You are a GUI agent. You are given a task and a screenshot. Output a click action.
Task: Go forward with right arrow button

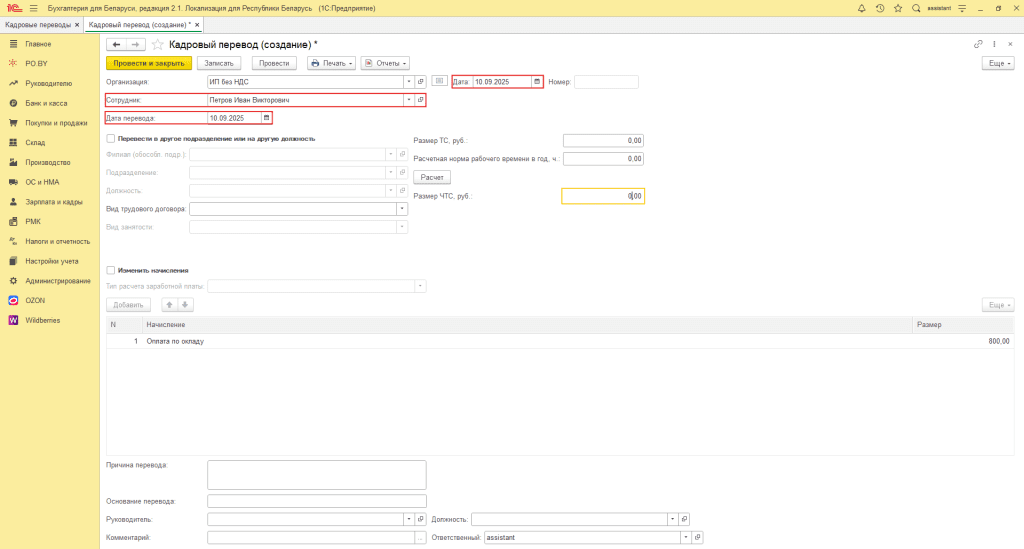click(135, 44)
